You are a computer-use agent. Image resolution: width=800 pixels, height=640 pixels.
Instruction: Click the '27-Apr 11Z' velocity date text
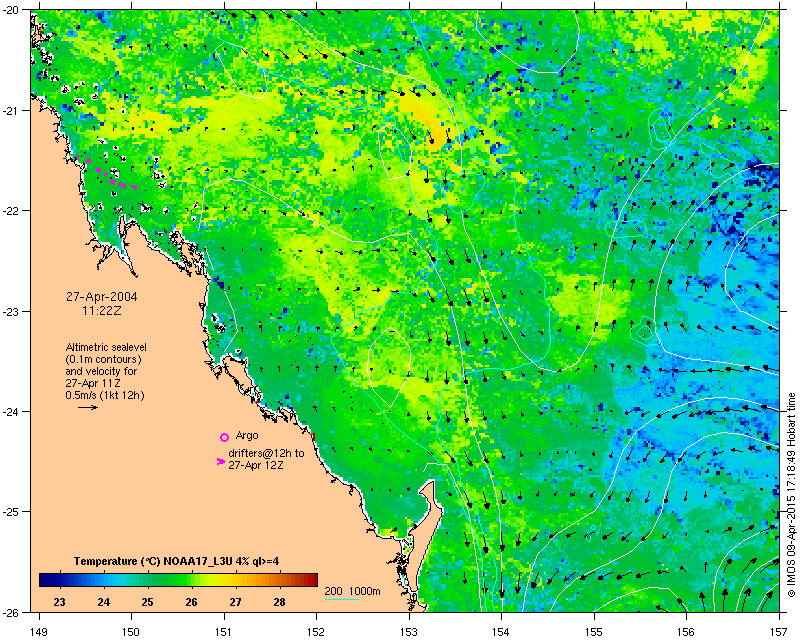pyautogui.click(x=93, y=383)
